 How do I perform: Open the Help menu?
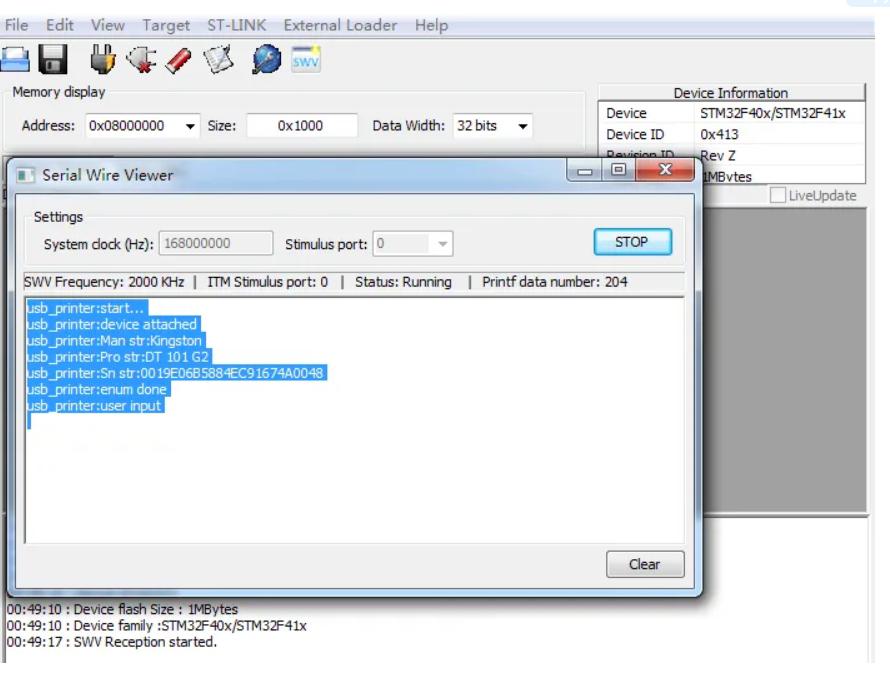coord(431,26)
